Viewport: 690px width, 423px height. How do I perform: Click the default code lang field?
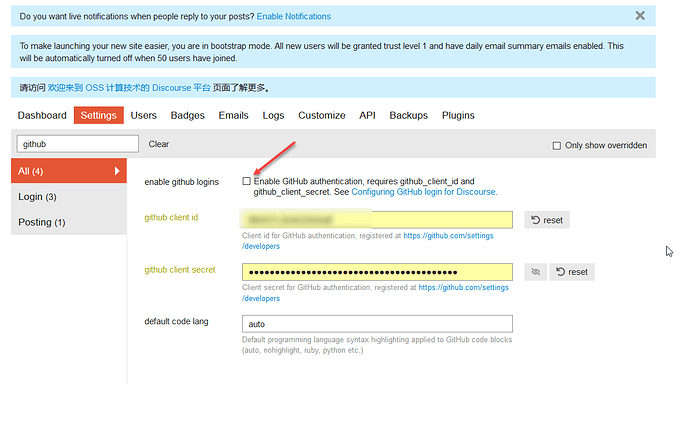[377, 324]
